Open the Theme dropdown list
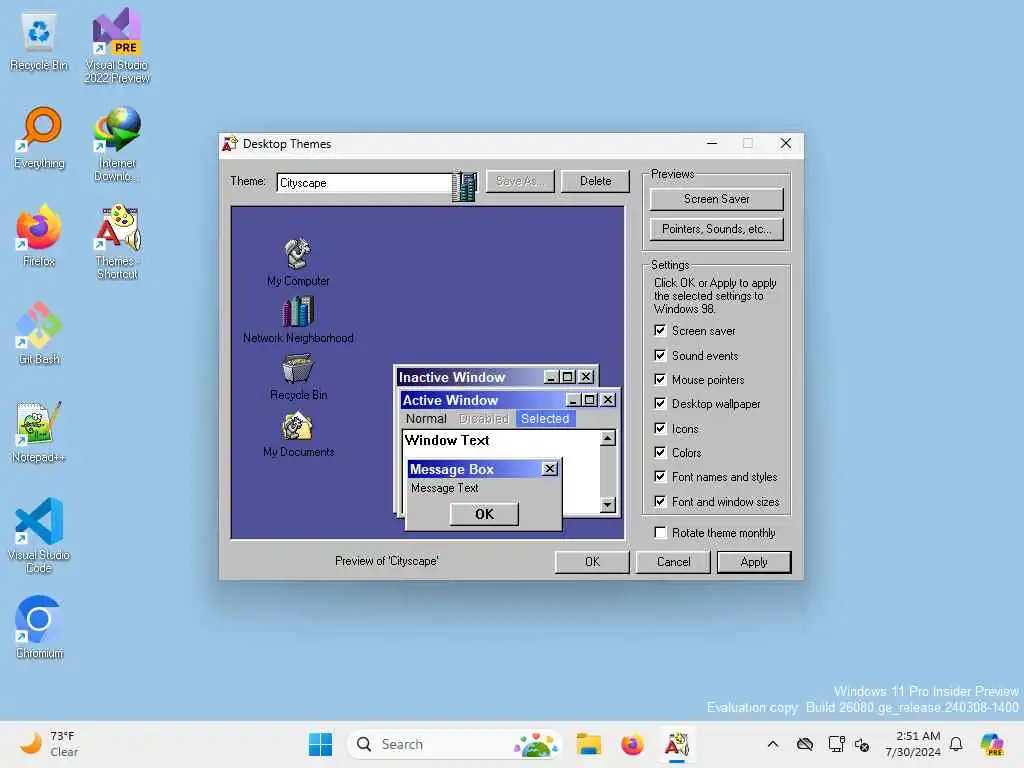Screen dimensions: 1024x768 point(465,186)
